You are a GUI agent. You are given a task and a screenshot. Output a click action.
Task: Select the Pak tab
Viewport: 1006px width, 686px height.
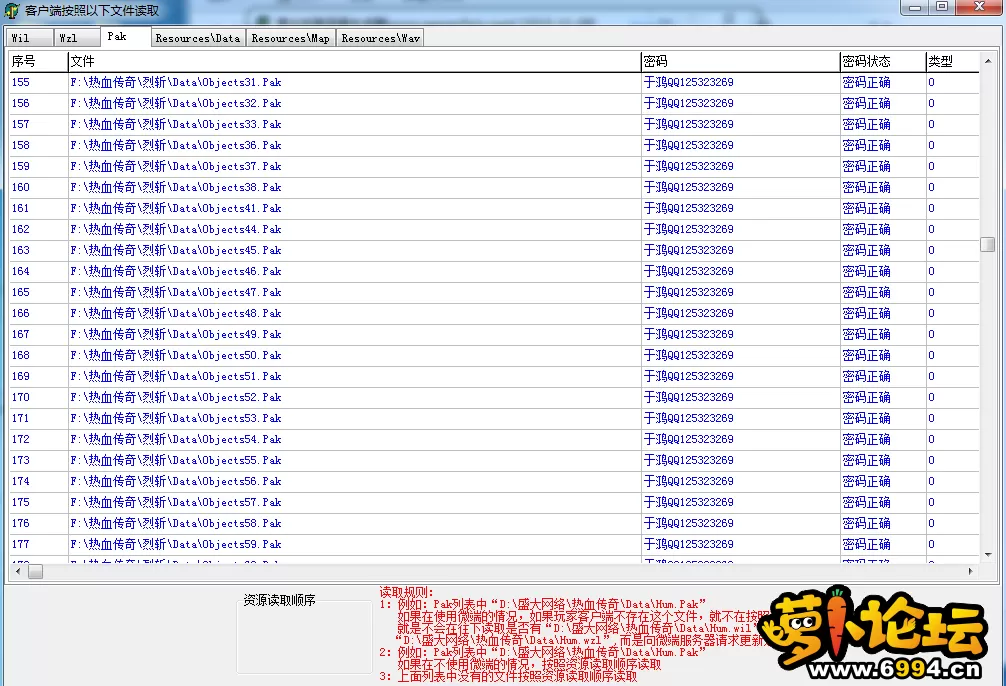[x=126, y=37]
